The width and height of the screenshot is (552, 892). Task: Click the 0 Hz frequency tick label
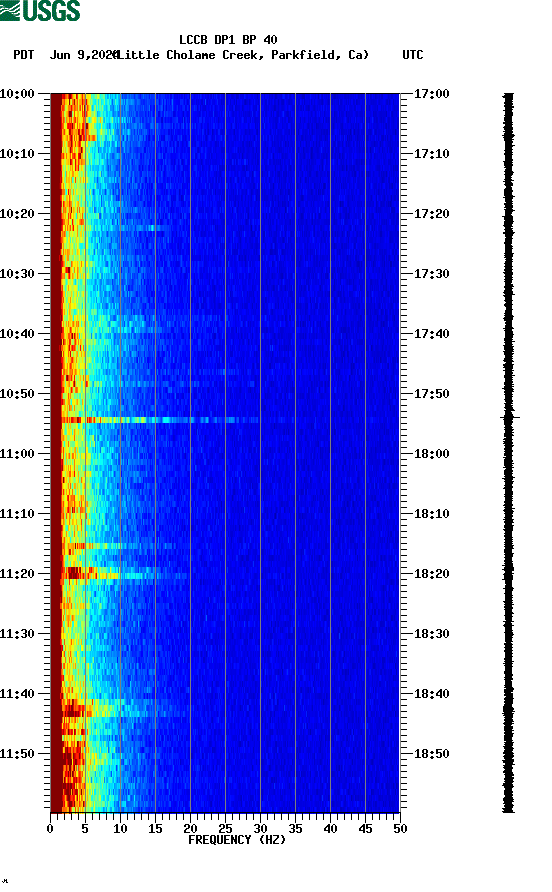pyautogui.click(x=50, y=829)
